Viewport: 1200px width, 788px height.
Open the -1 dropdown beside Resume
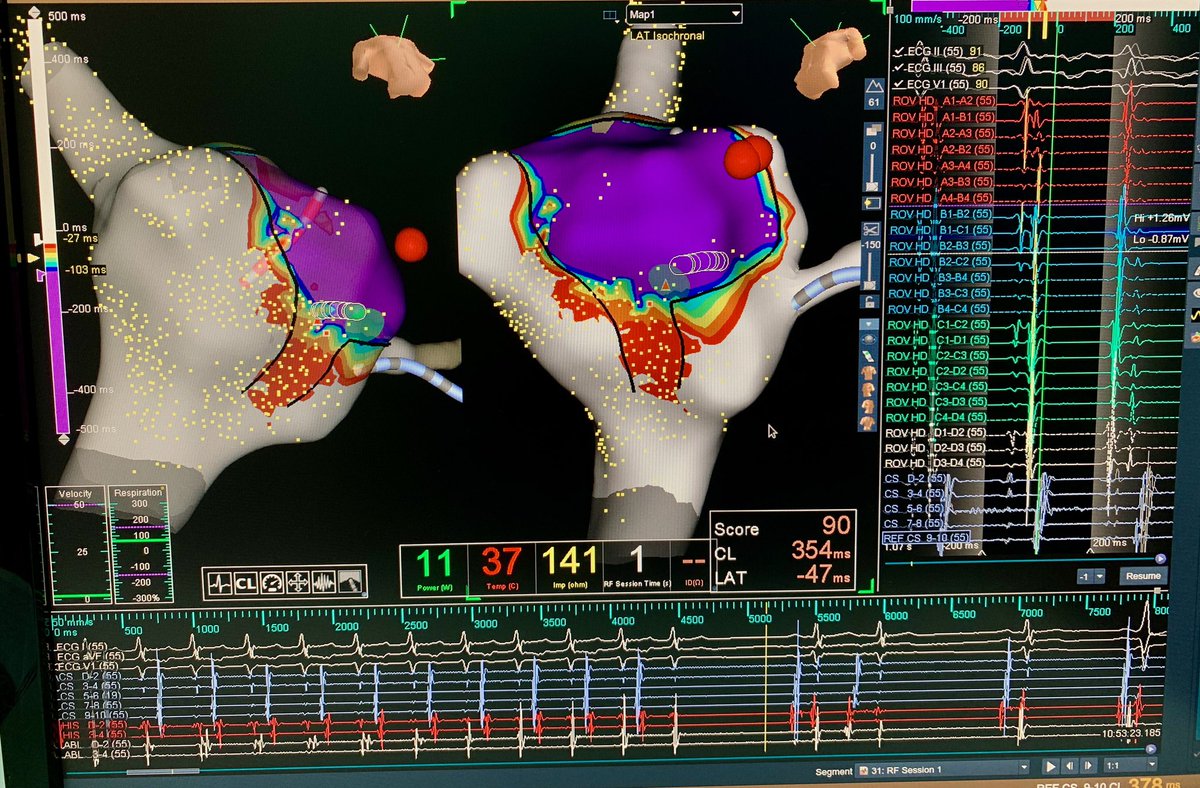[1100, 576]
